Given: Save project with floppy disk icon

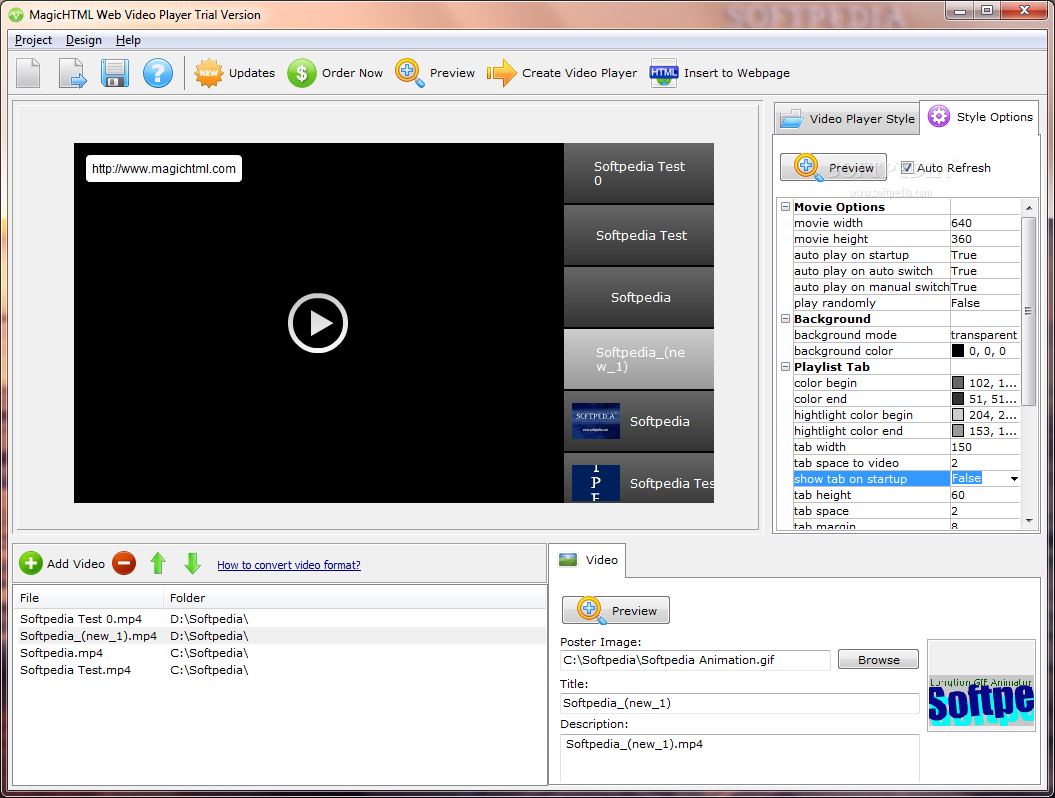Looking at the screenshot, I should point(114,73).
